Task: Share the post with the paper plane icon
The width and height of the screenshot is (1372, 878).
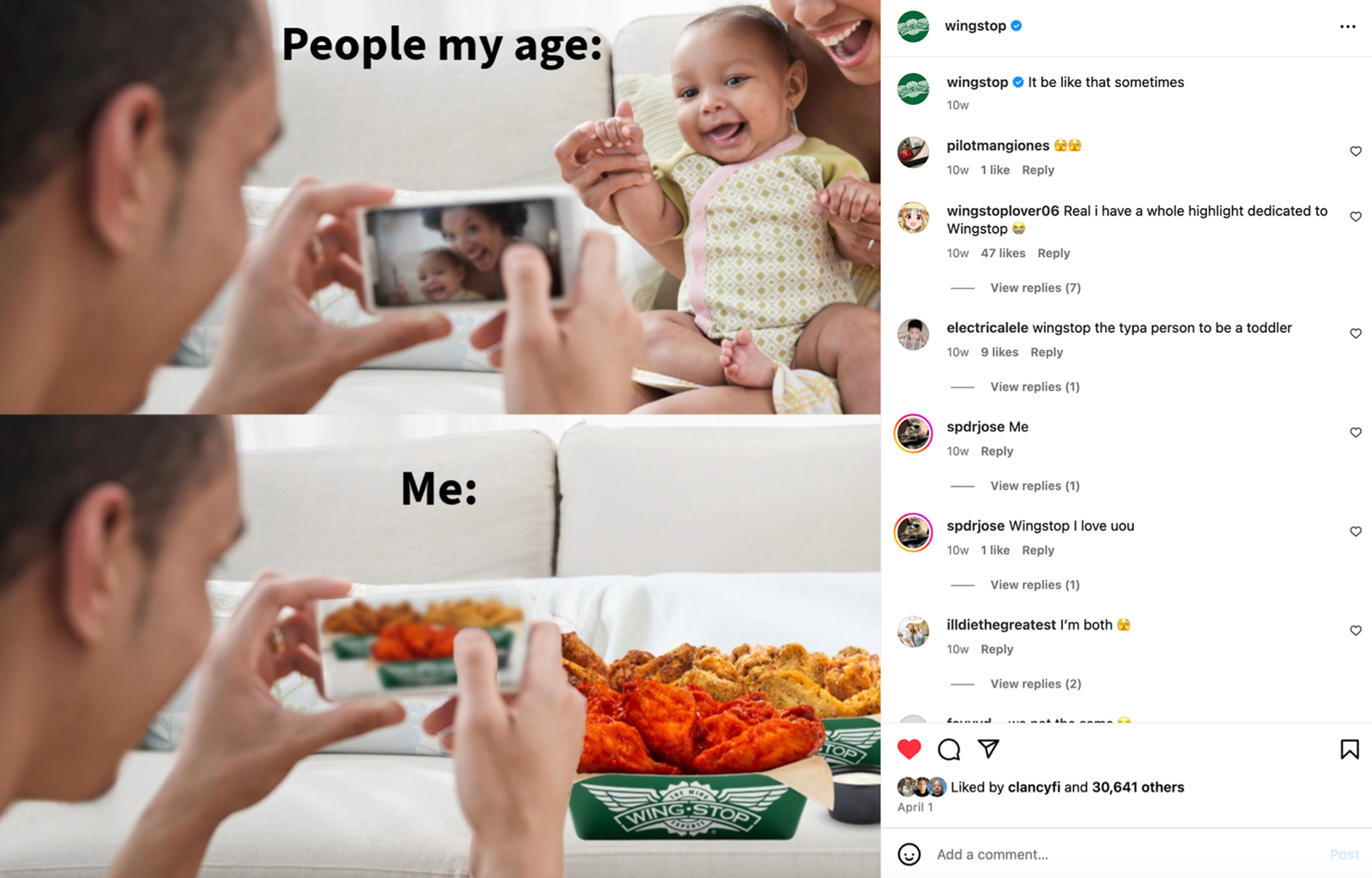Action: (x=988, y=748)
